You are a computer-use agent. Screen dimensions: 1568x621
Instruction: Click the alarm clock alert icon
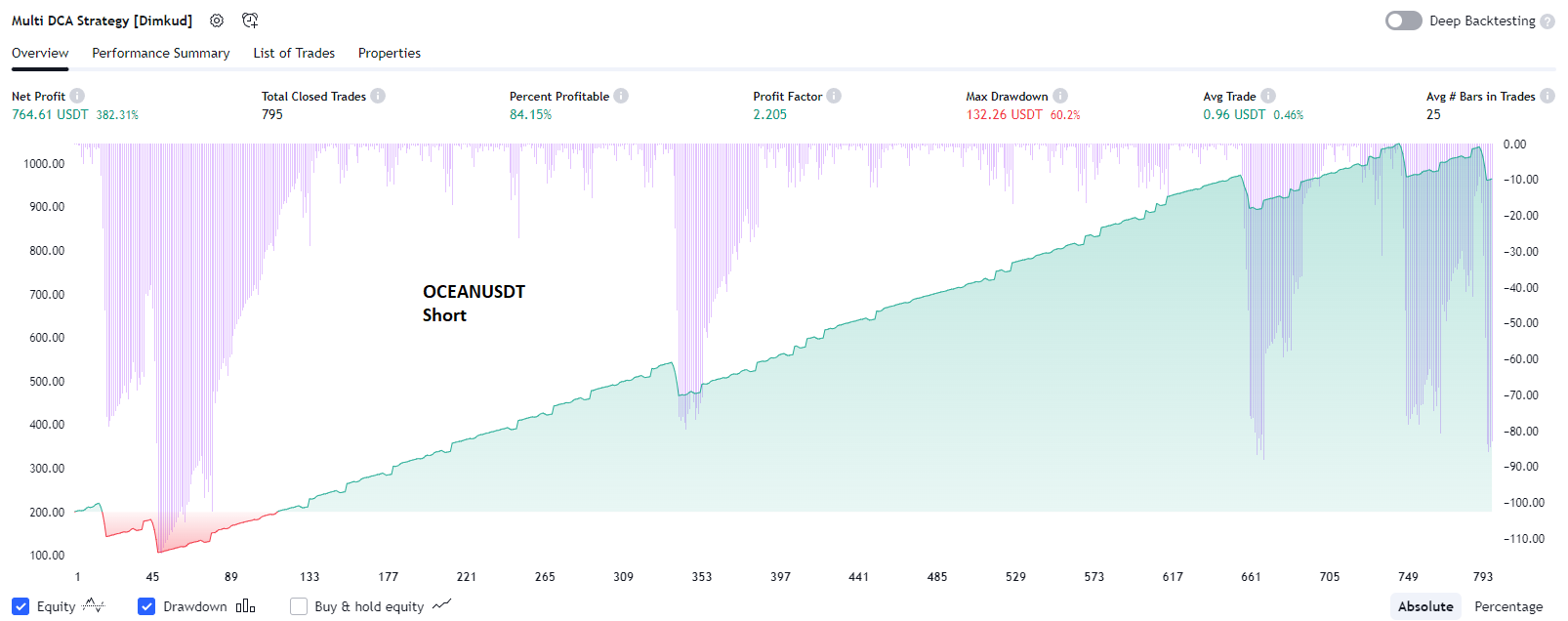(x=250, y=21)
